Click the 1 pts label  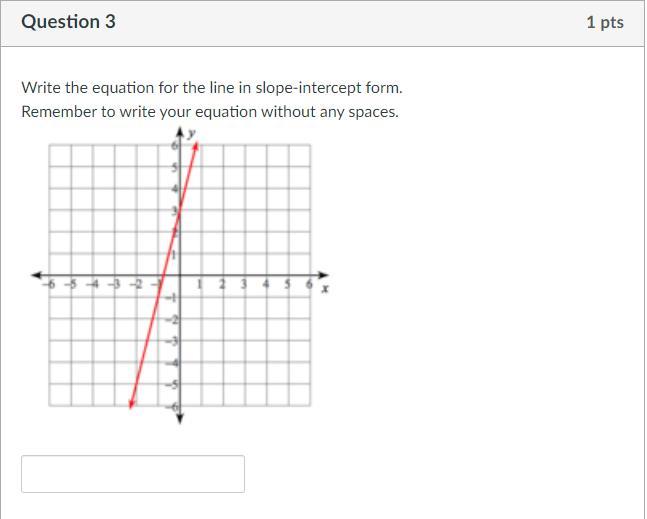pyautogui.click(x=605, y=22)
